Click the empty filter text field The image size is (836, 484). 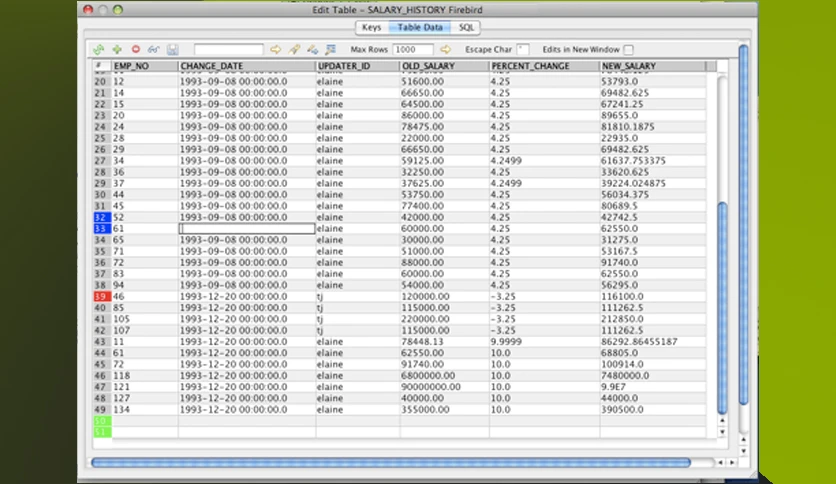point(228,50)
